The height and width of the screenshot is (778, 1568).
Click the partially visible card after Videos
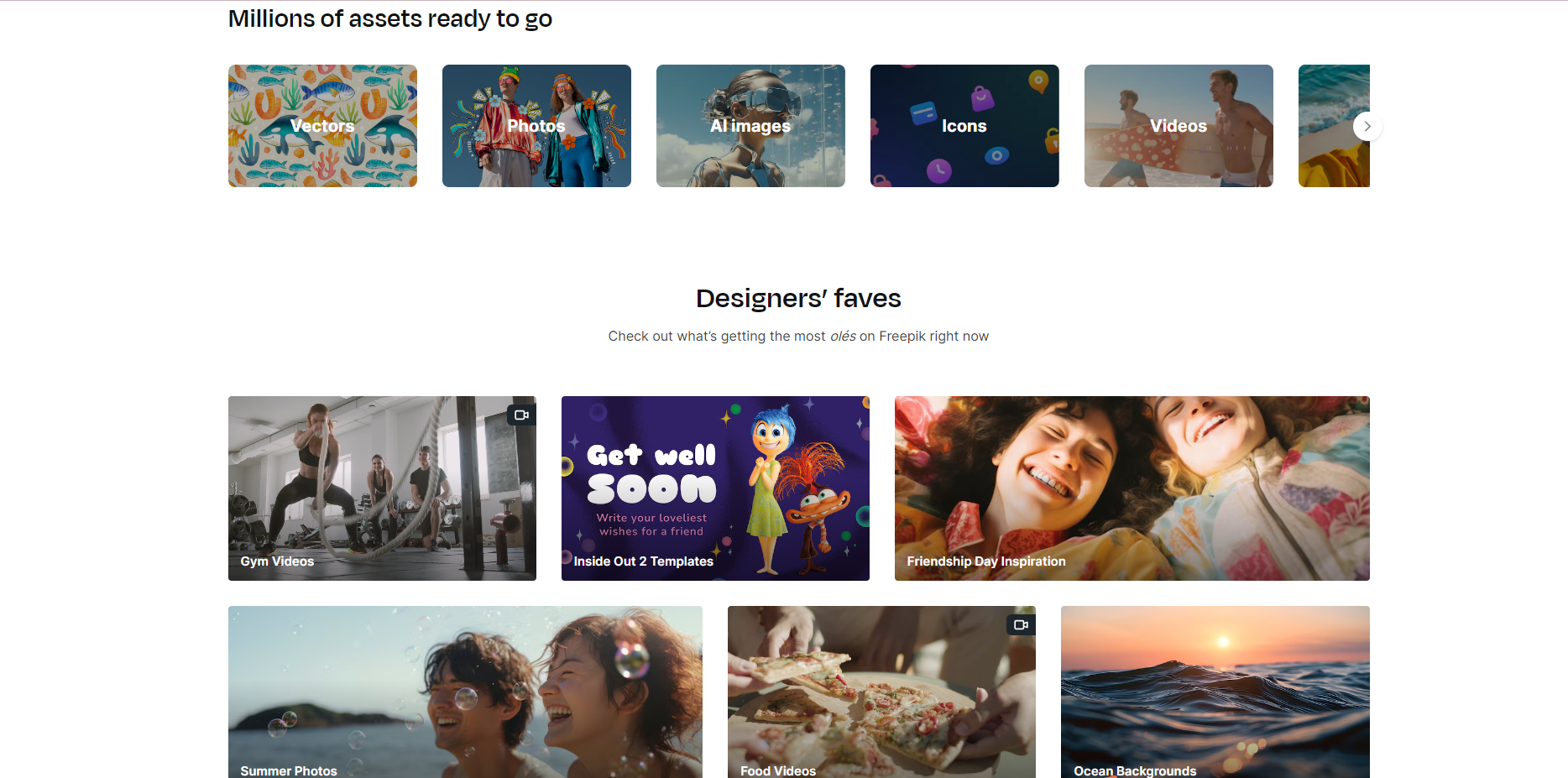pyautogui.click(x=1334, y=126)
